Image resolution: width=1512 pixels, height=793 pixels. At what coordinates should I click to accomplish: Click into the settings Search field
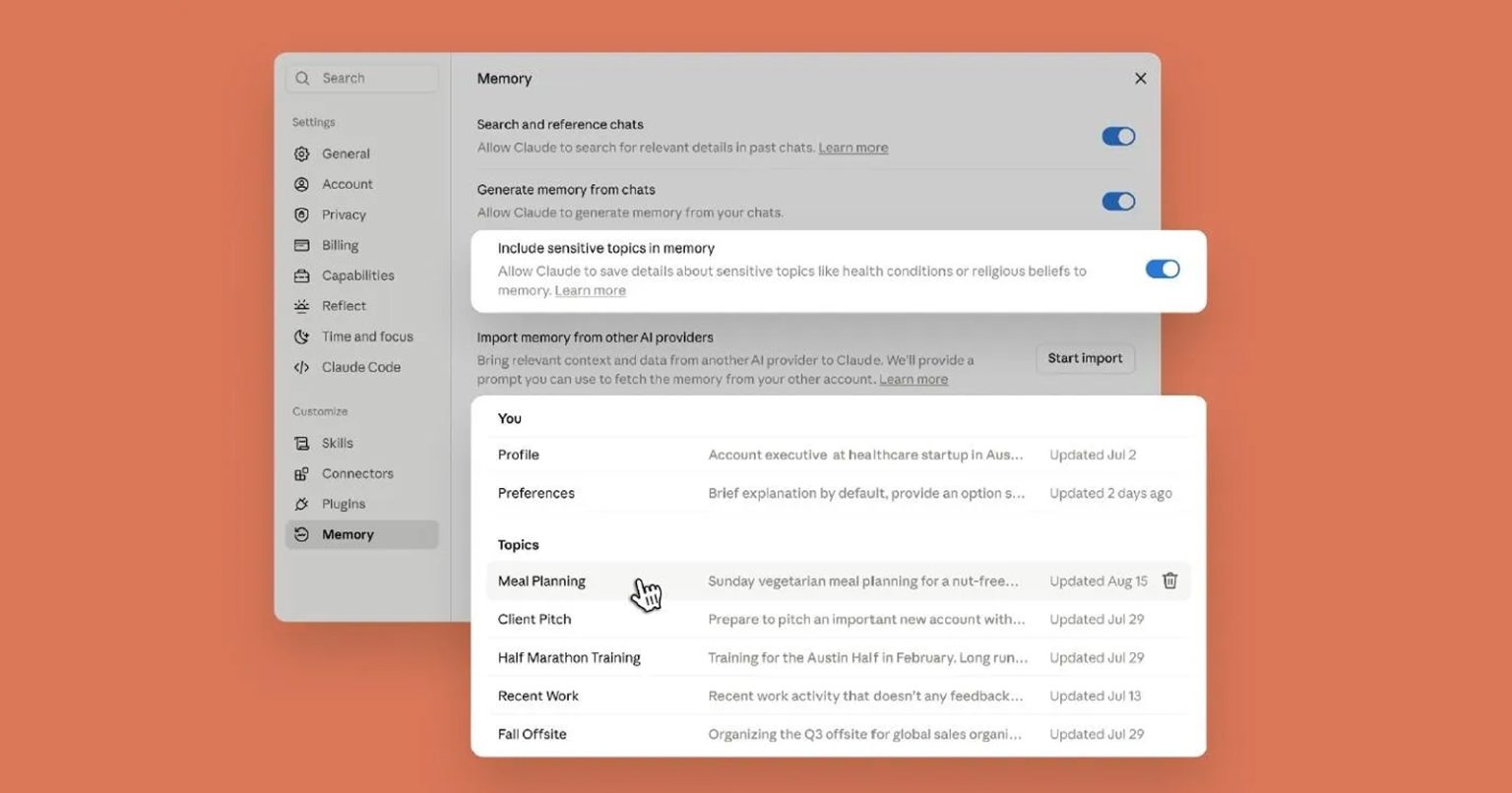tap(362, 79)
